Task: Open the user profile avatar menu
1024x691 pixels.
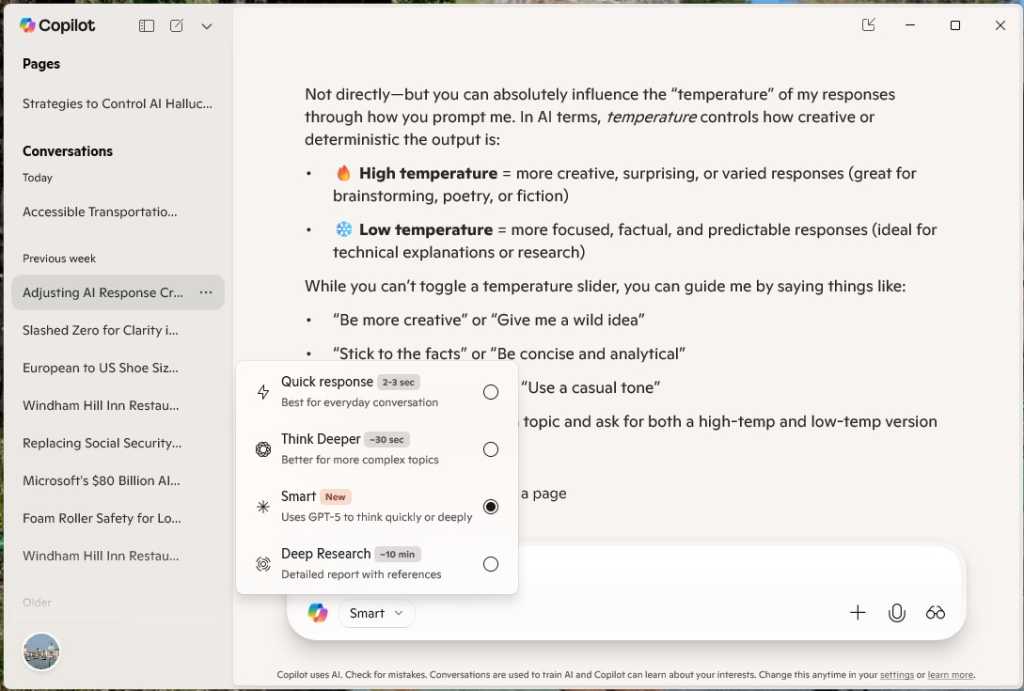Action: (41, 651)
